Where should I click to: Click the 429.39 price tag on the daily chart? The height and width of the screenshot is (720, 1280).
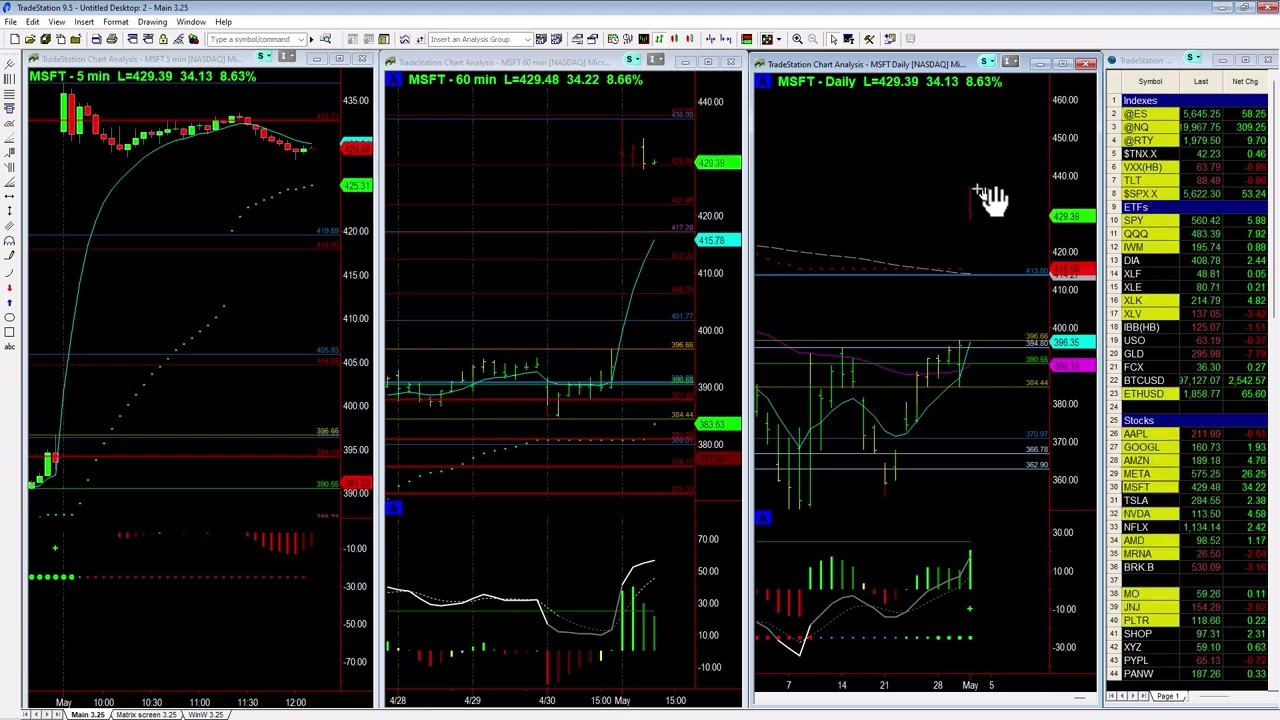point(1068,216)
